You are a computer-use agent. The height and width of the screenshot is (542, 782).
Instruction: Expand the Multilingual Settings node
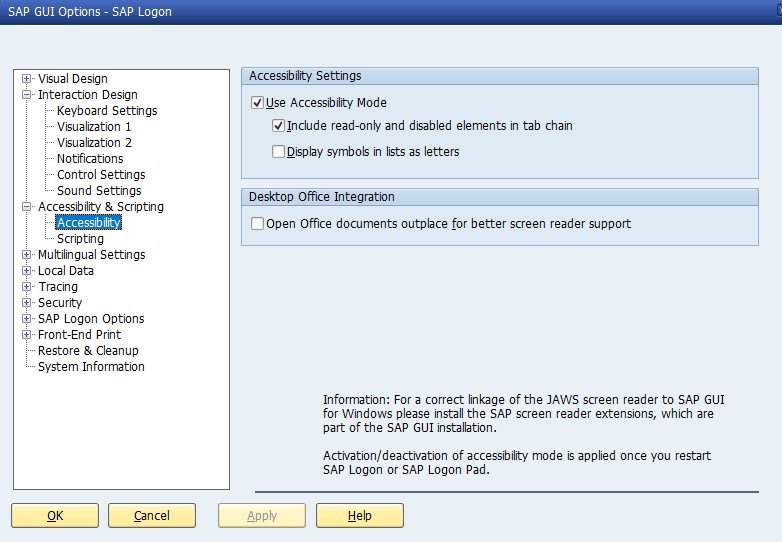pyautogui.click(x=27, y=255)
